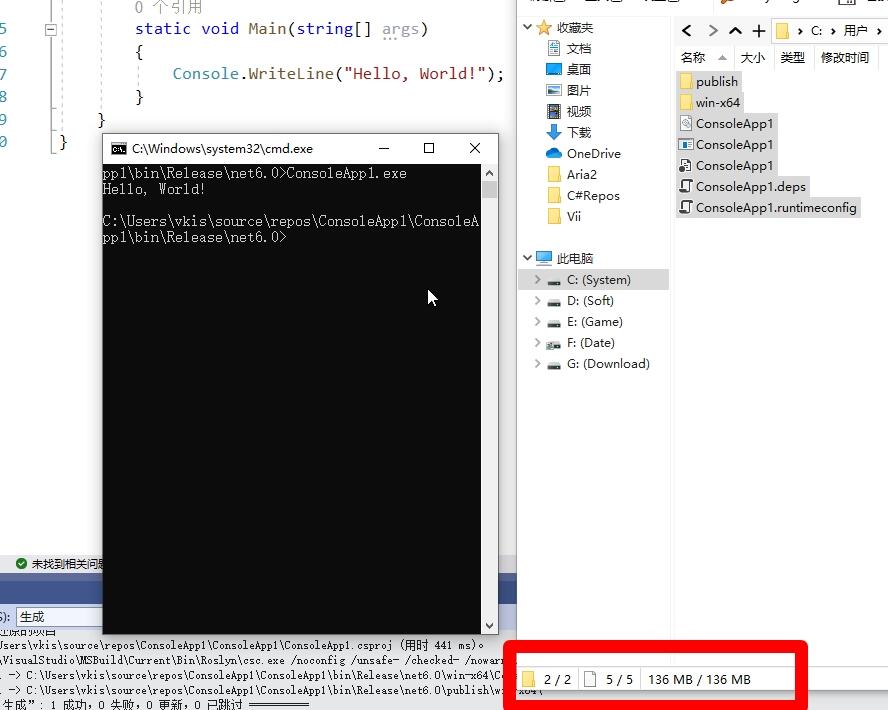Click the plus icon beside navigation arrows
The image size is (888, 710).
click(x=759, y=31)
